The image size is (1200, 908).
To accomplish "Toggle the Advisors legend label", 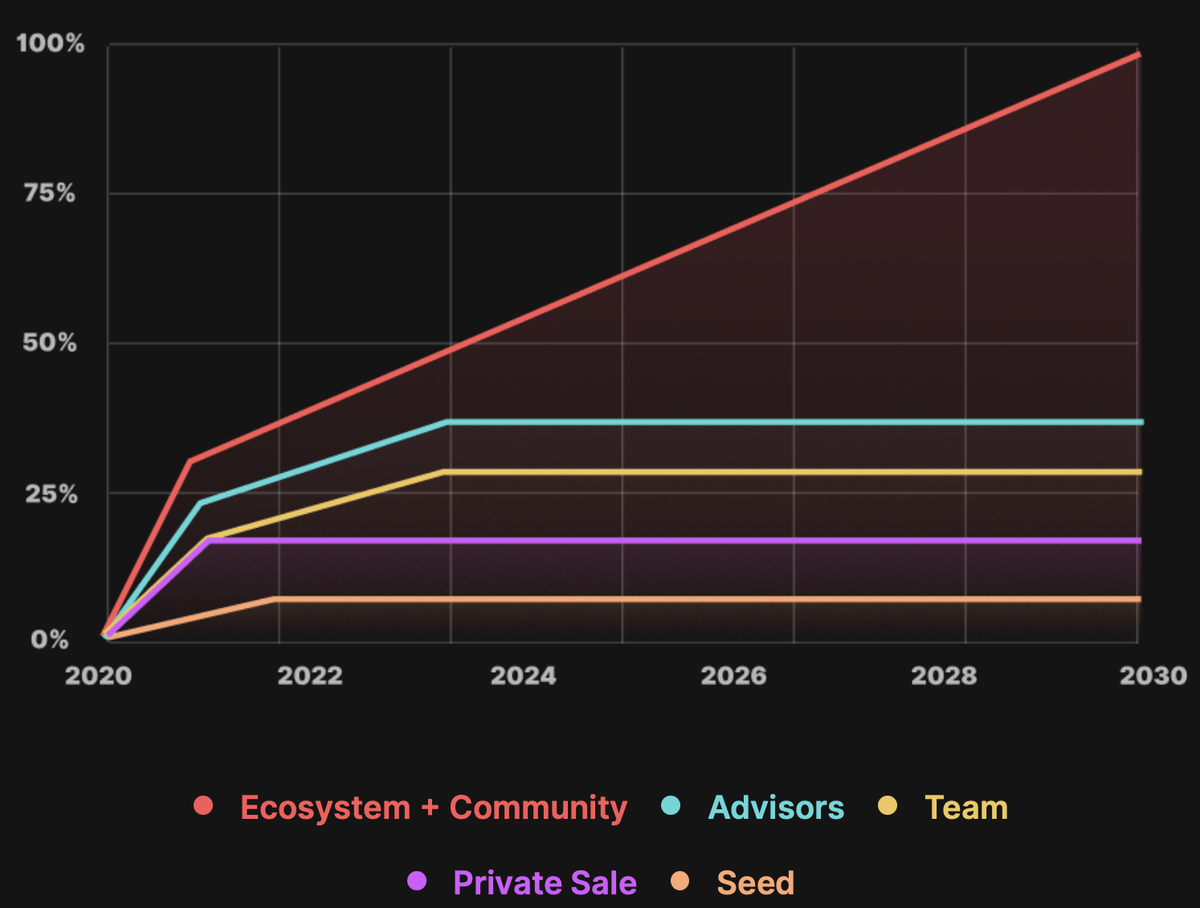I will [x=776, y=807].
